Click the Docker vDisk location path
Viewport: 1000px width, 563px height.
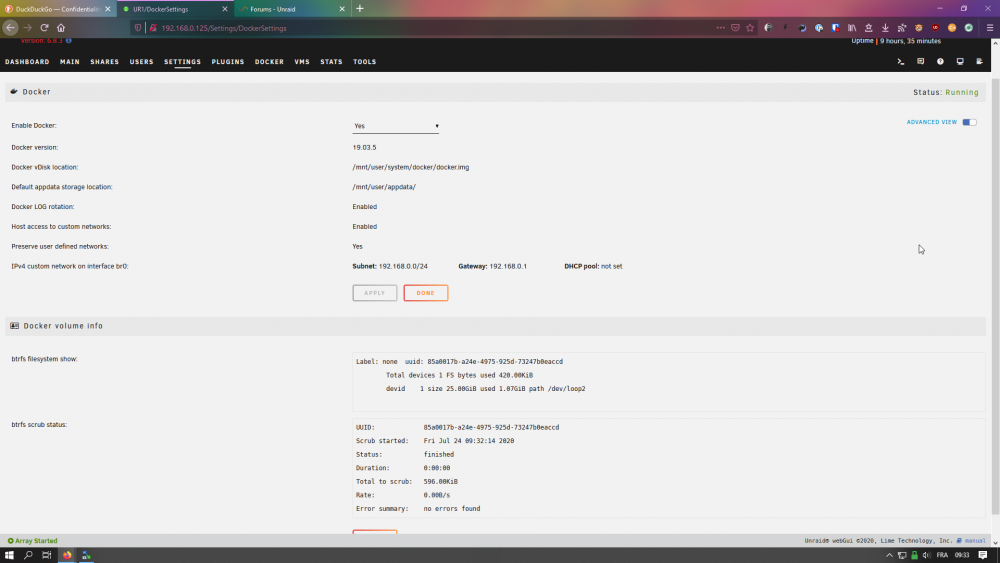coord(411,167)
